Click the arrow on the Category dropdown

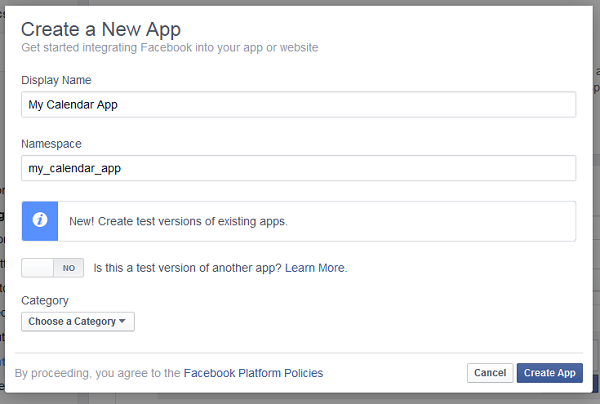(x=122, y=321)
